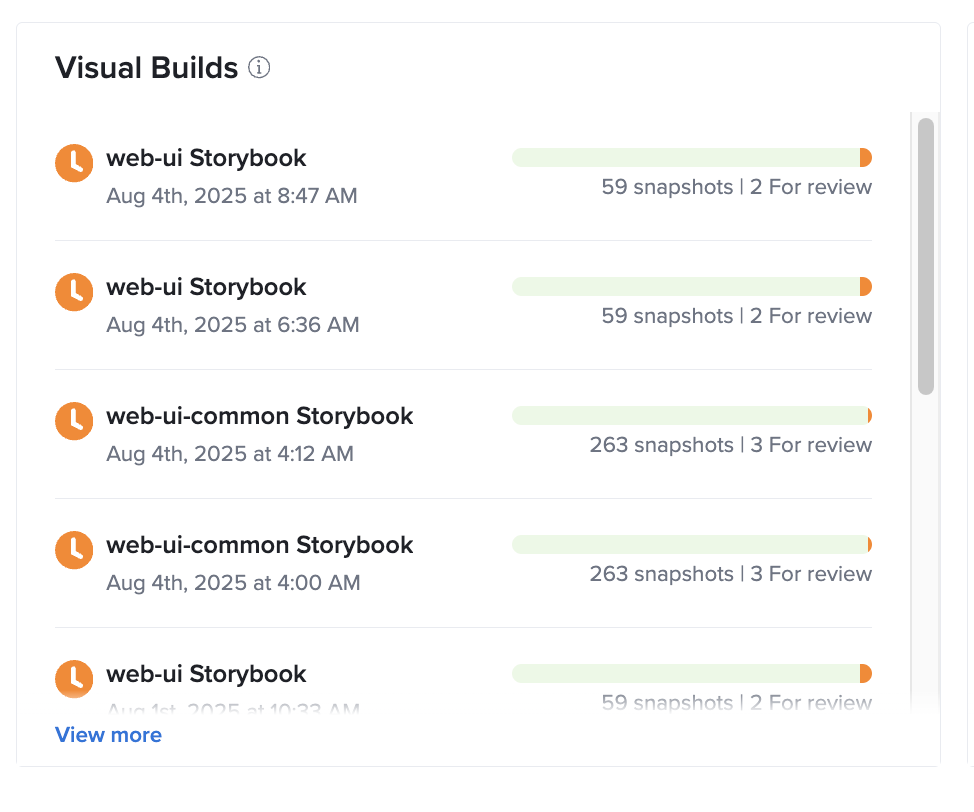Open the web-ui-common Storybook build from 4:12 AM
Screen dimensions: 974x812
point(259,416)
